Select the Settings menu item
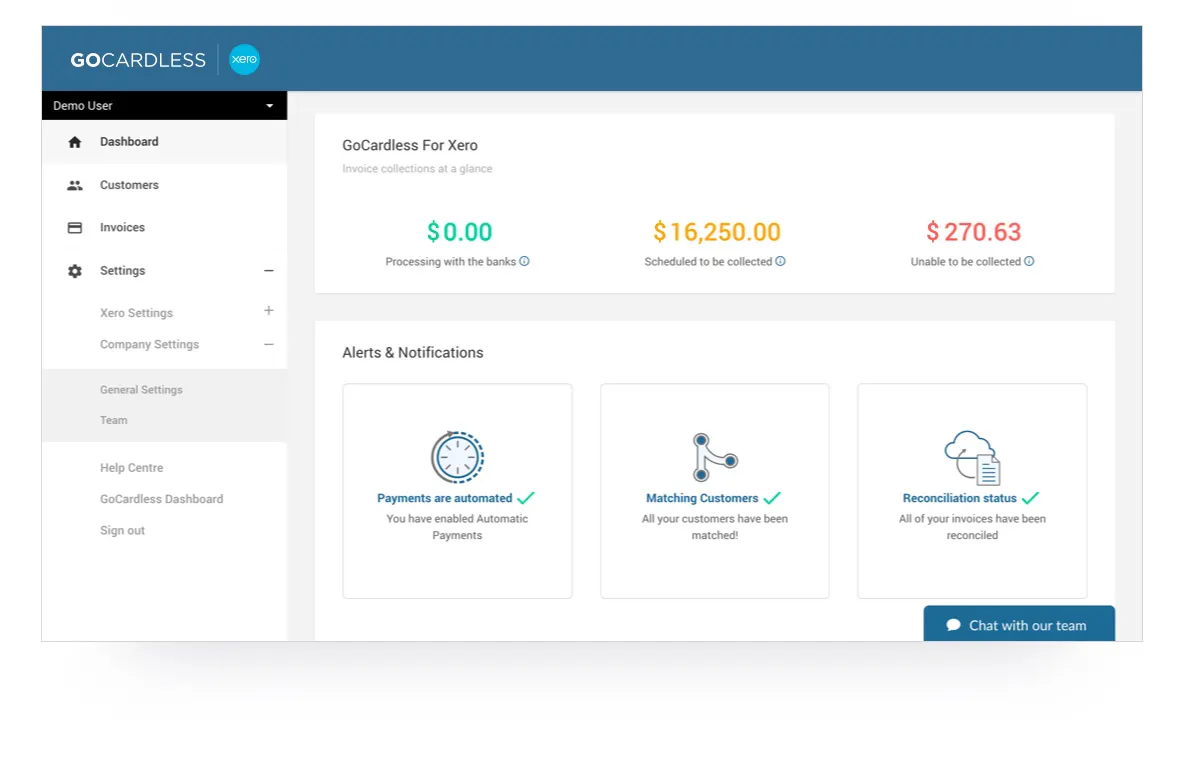1184x781 pixels. click(122, 270)
